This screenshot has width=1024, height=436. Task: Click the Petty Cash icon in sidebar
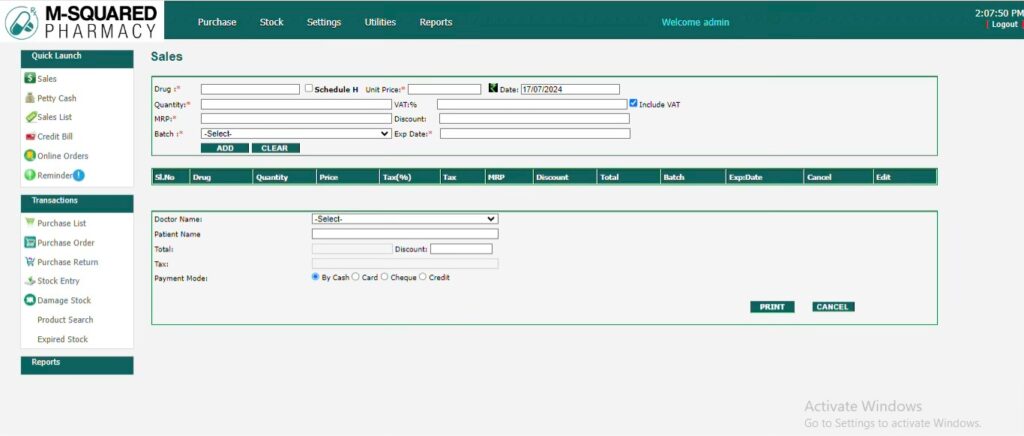coord(30,98)
